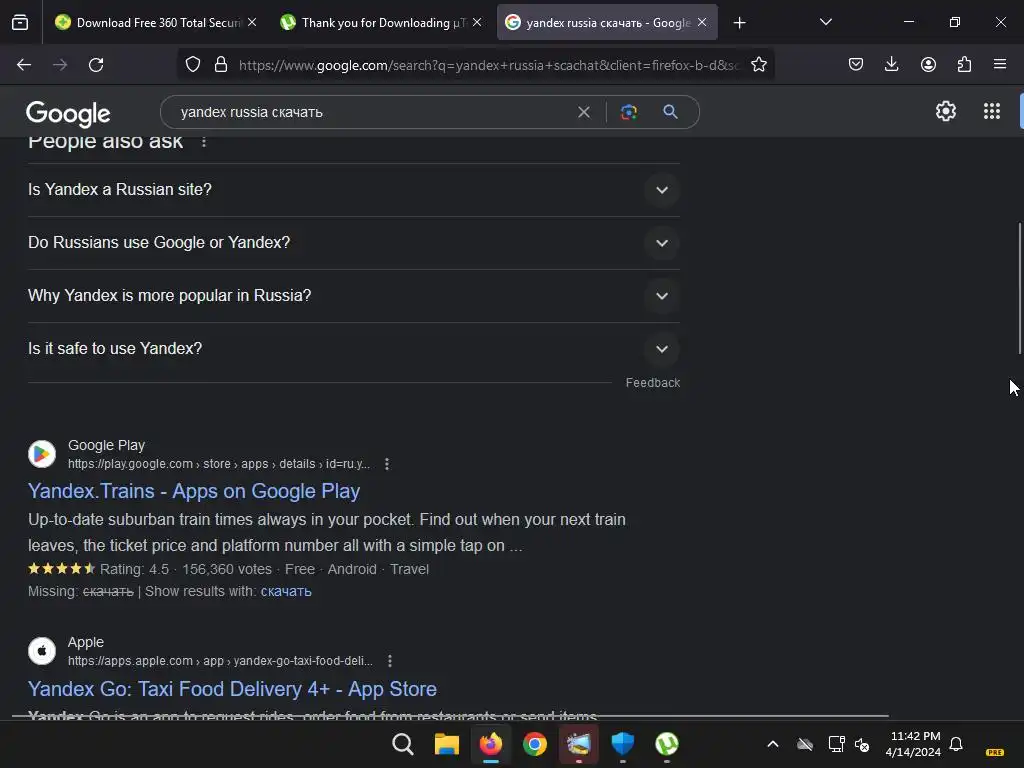Click the Google search input field
Image resolution: width=1024 pixels, height=768 pixels.
(372, 112)
